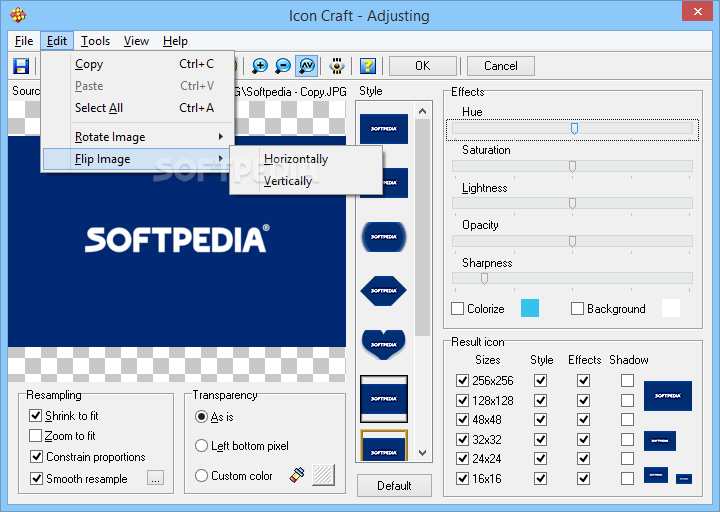The height and width of the screenshot is (512, 720).
Task: Expand the Flip Image submenu
Action: 136,159
